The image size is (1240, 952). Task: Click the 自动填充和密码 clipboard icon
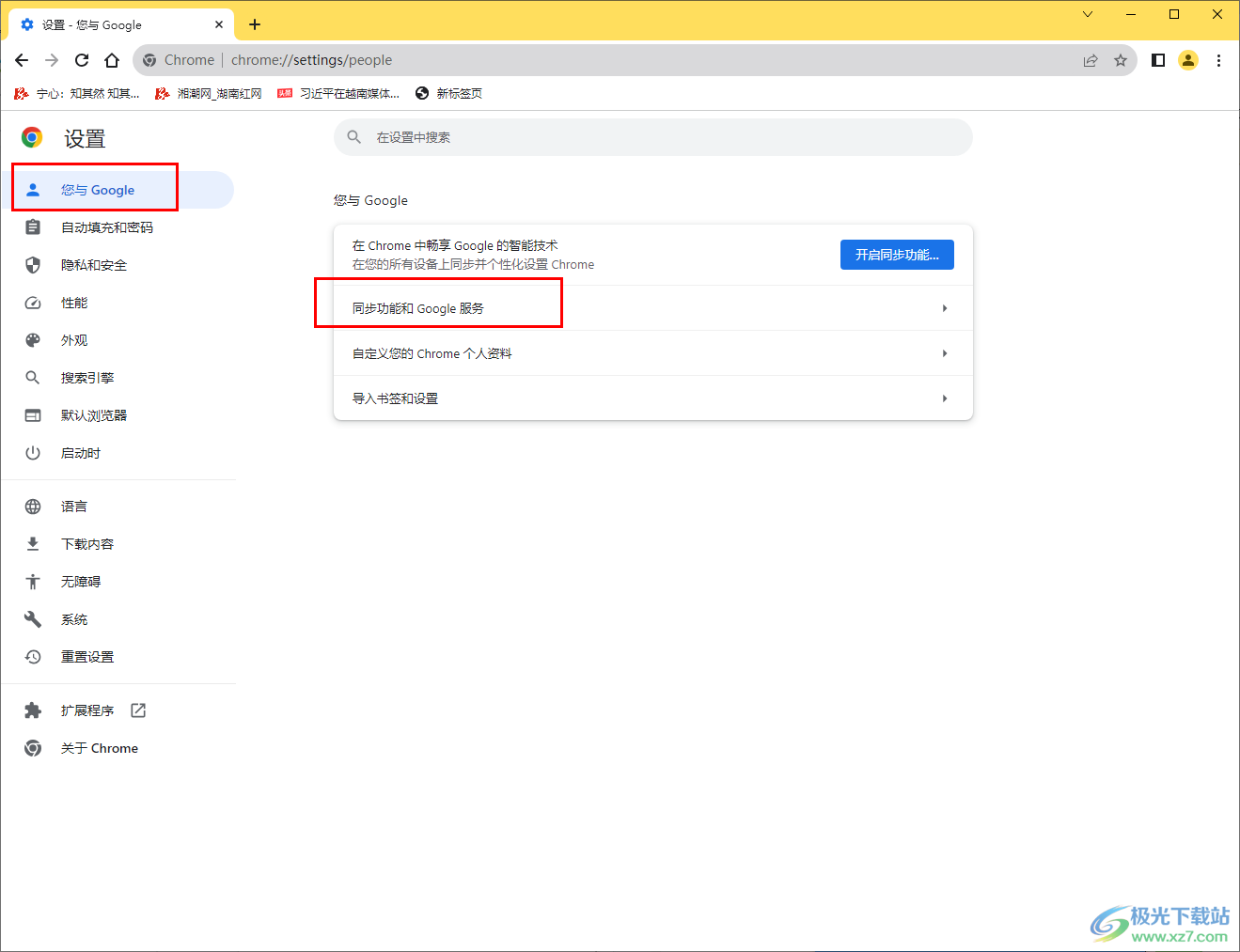point(33,227)
